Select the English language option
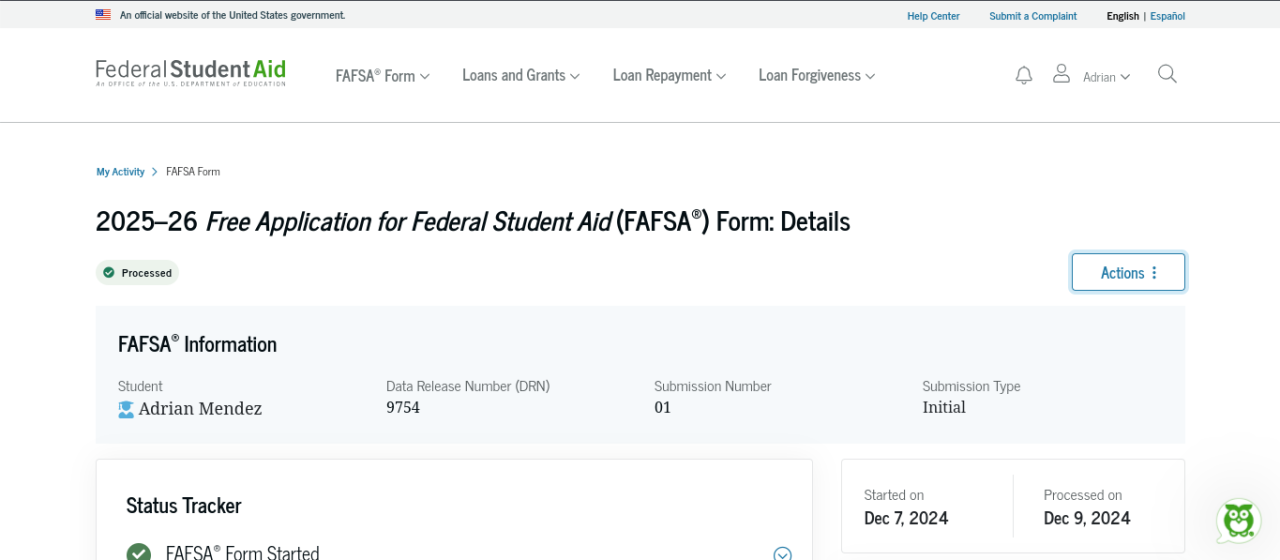 [x=1122, y=16]
